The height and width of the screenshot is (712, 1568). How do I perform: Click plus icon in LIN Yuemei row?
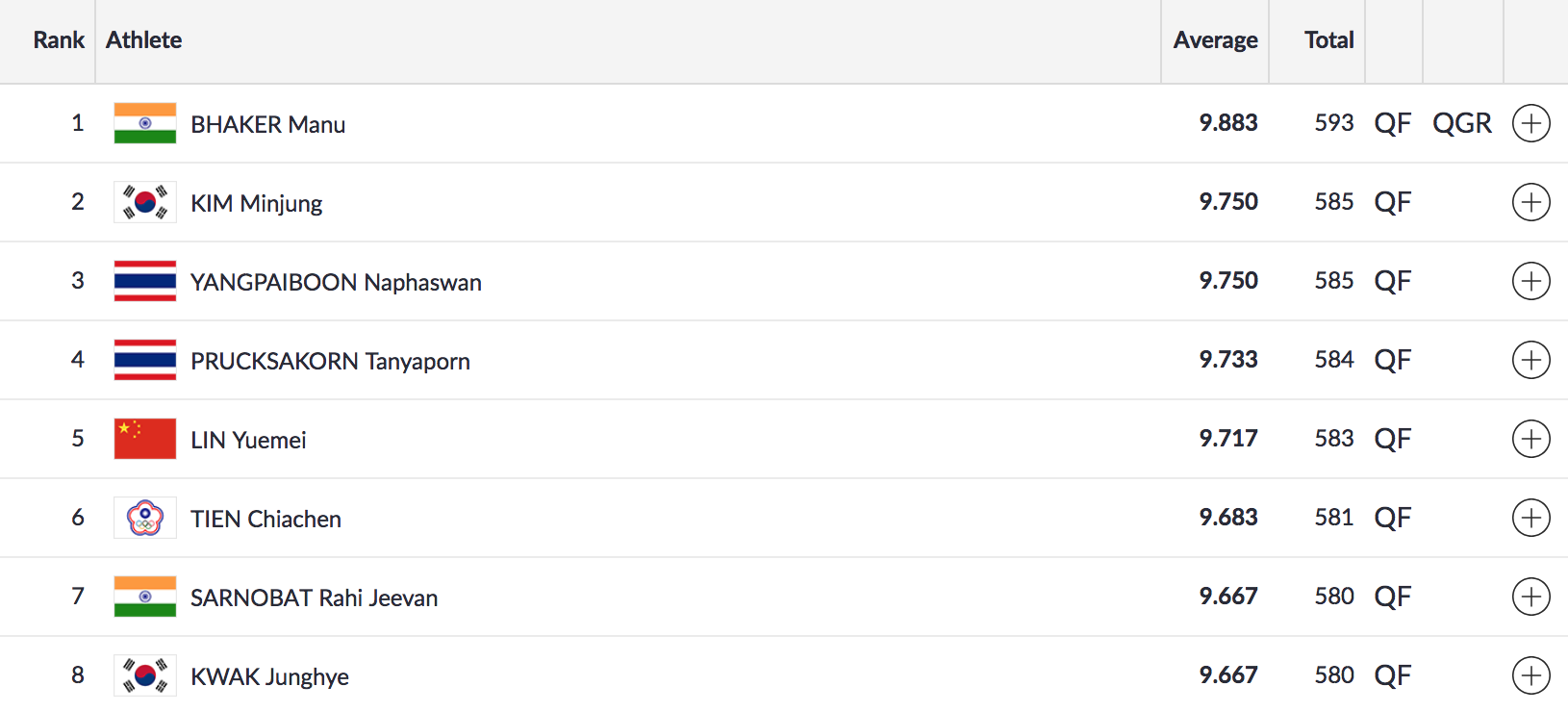pyautogui.click(x=1530, y=439)
